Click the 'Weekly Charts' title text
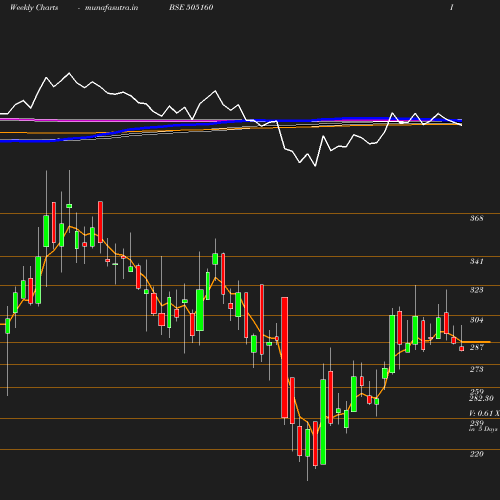 [x=34, y=7]
